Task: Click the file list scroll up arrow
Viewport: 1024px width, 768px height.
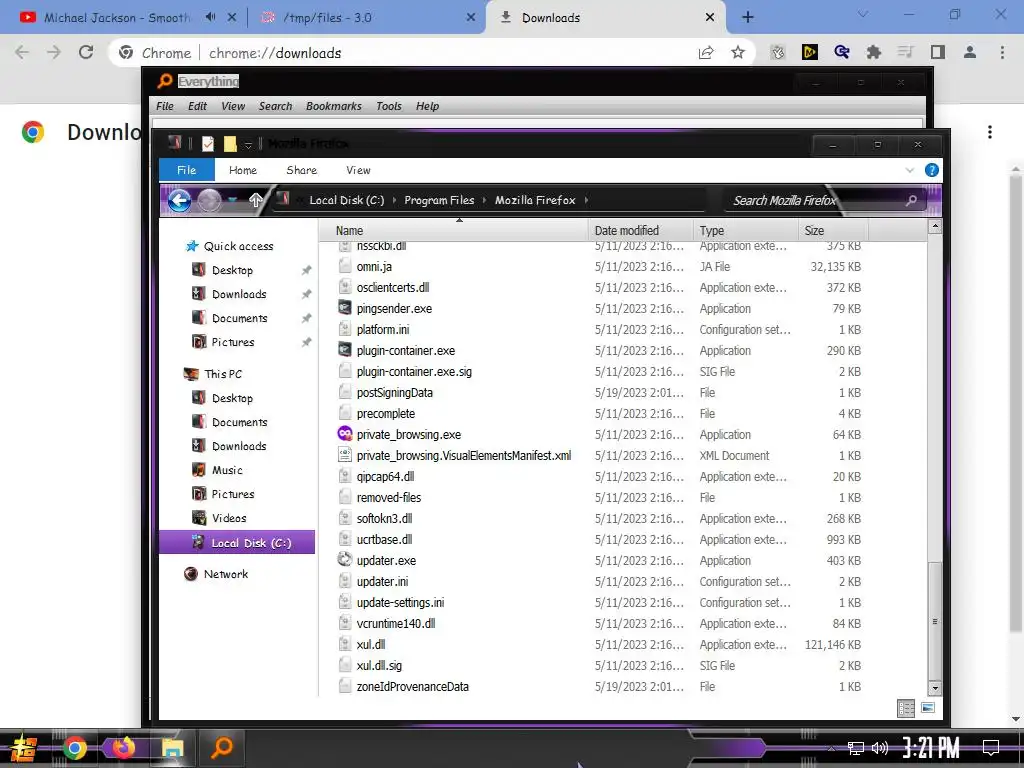Action: point(935,227)
